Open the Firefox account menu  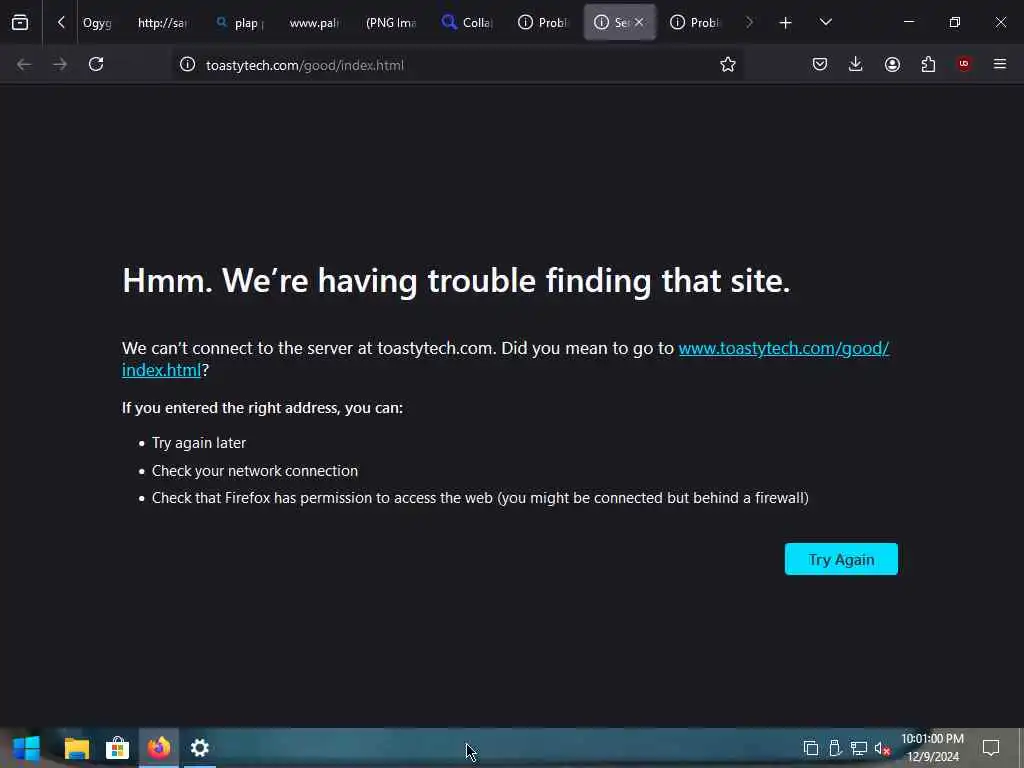point(892,64)
